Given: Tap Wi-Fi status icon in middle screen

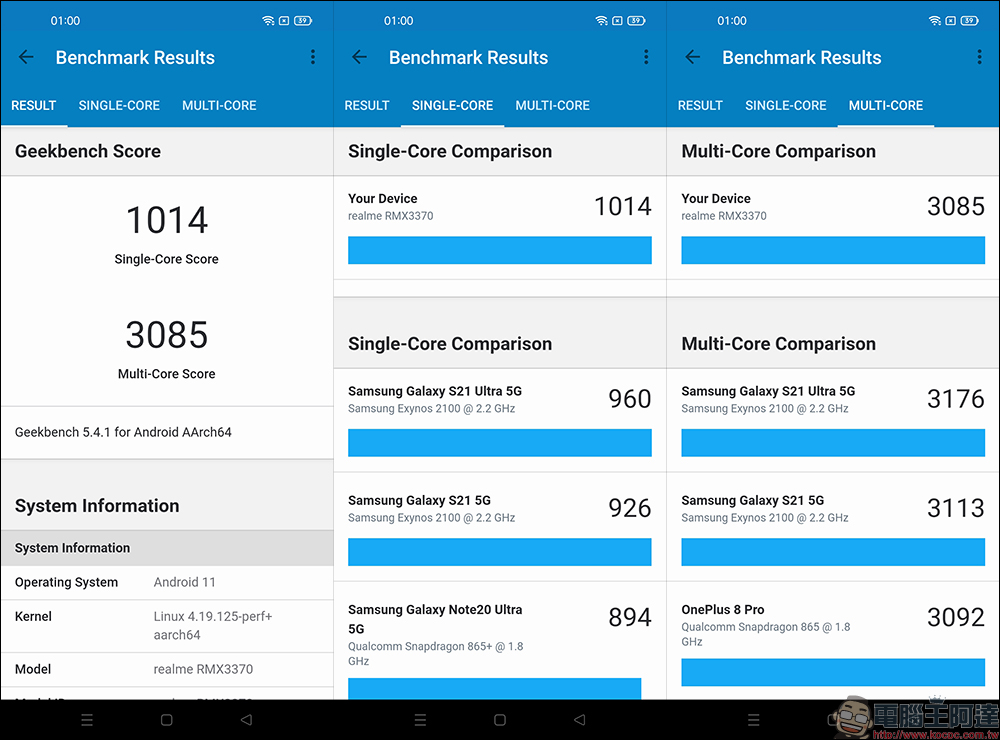Looking at the screenshot, I should tap(601, 20).
